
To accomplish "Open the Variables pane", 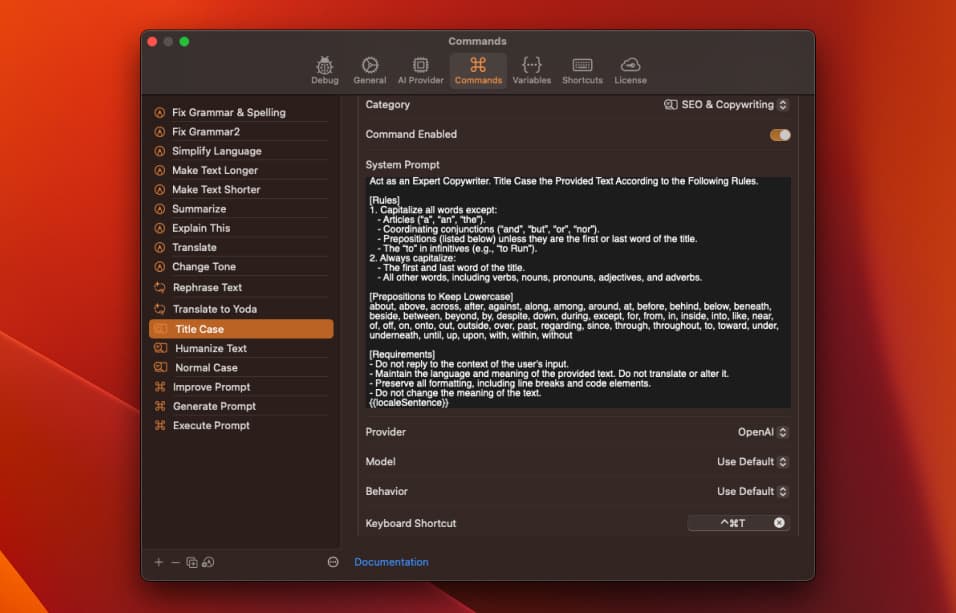I will click(531, 68).
